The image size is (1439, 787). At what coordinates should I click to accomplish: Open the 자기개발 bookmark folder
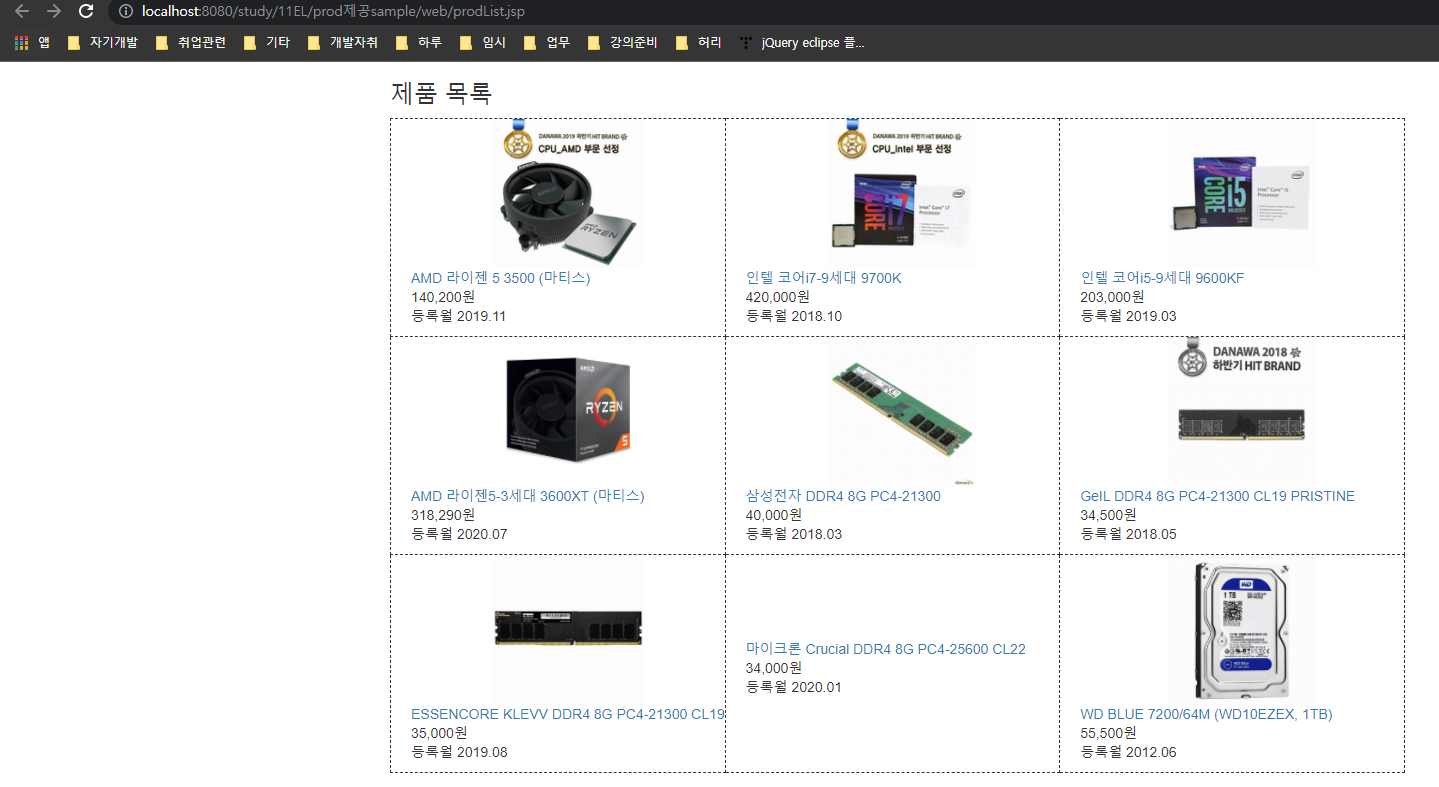coord(102,43)
